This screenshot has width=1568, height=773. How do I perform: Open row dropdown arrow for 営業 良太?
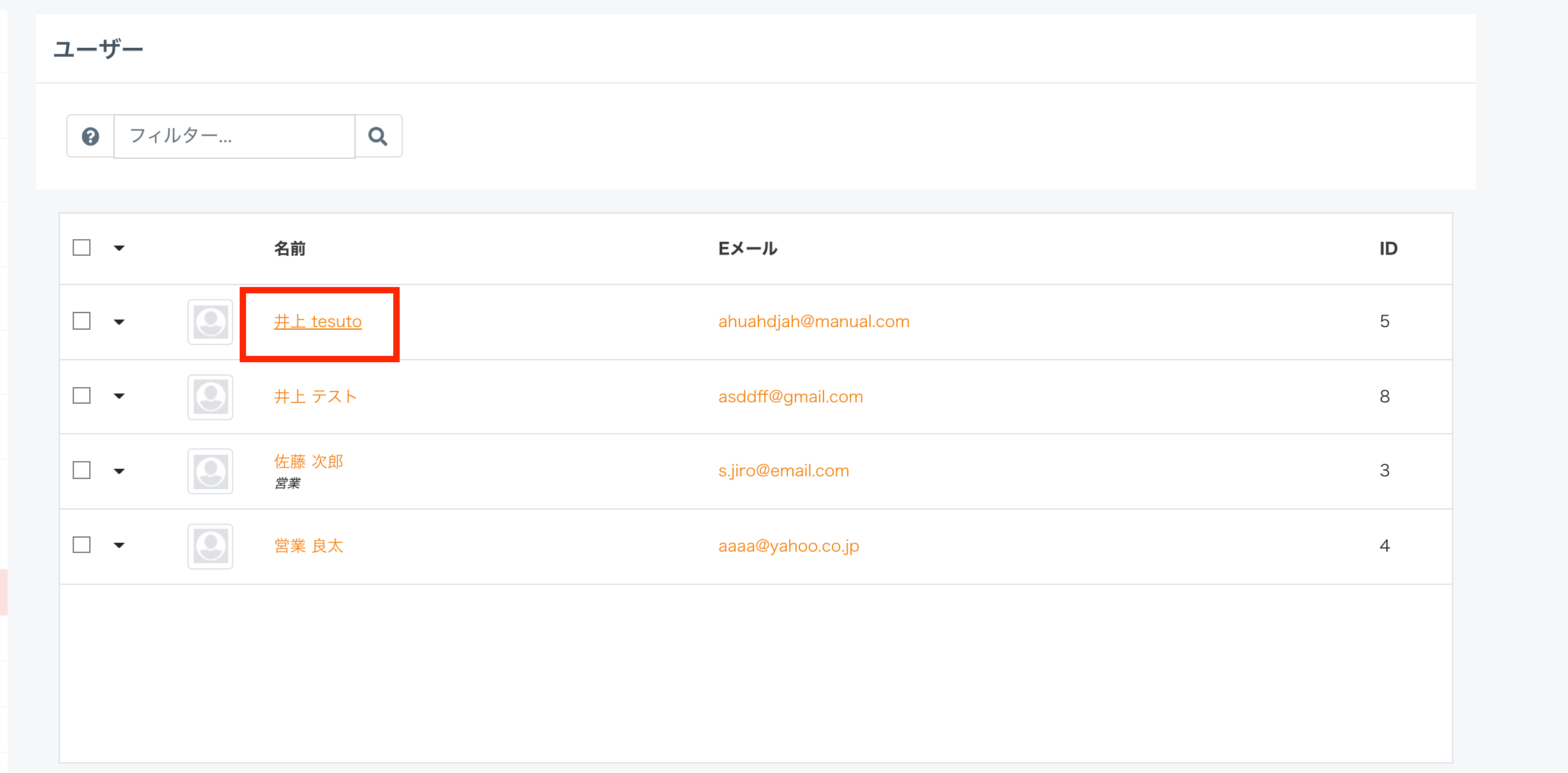(119, 545)
